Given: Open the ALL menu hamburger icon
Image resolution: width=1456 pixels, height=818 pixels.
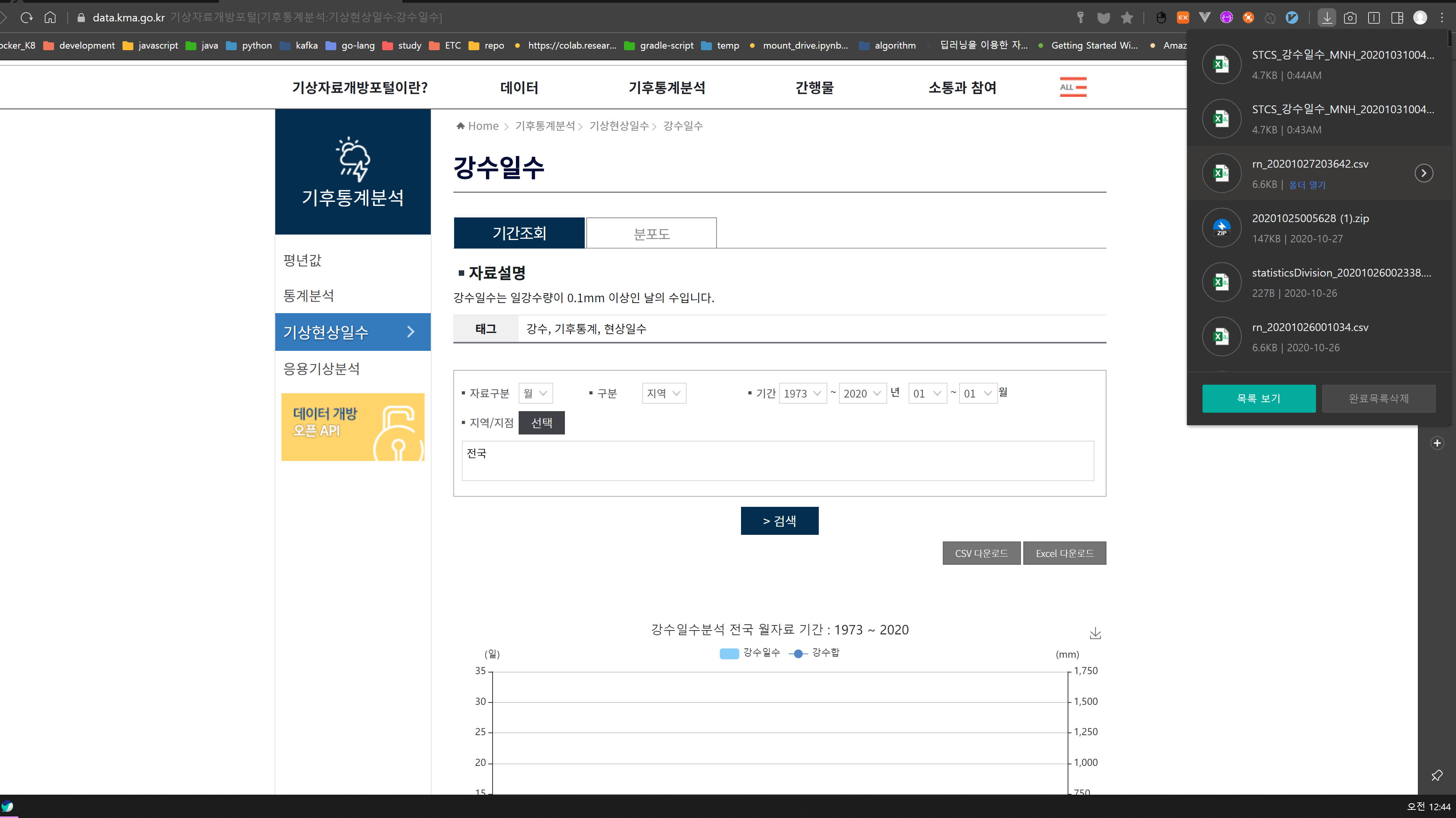Looking at the screenshot, I should 1073,87.
